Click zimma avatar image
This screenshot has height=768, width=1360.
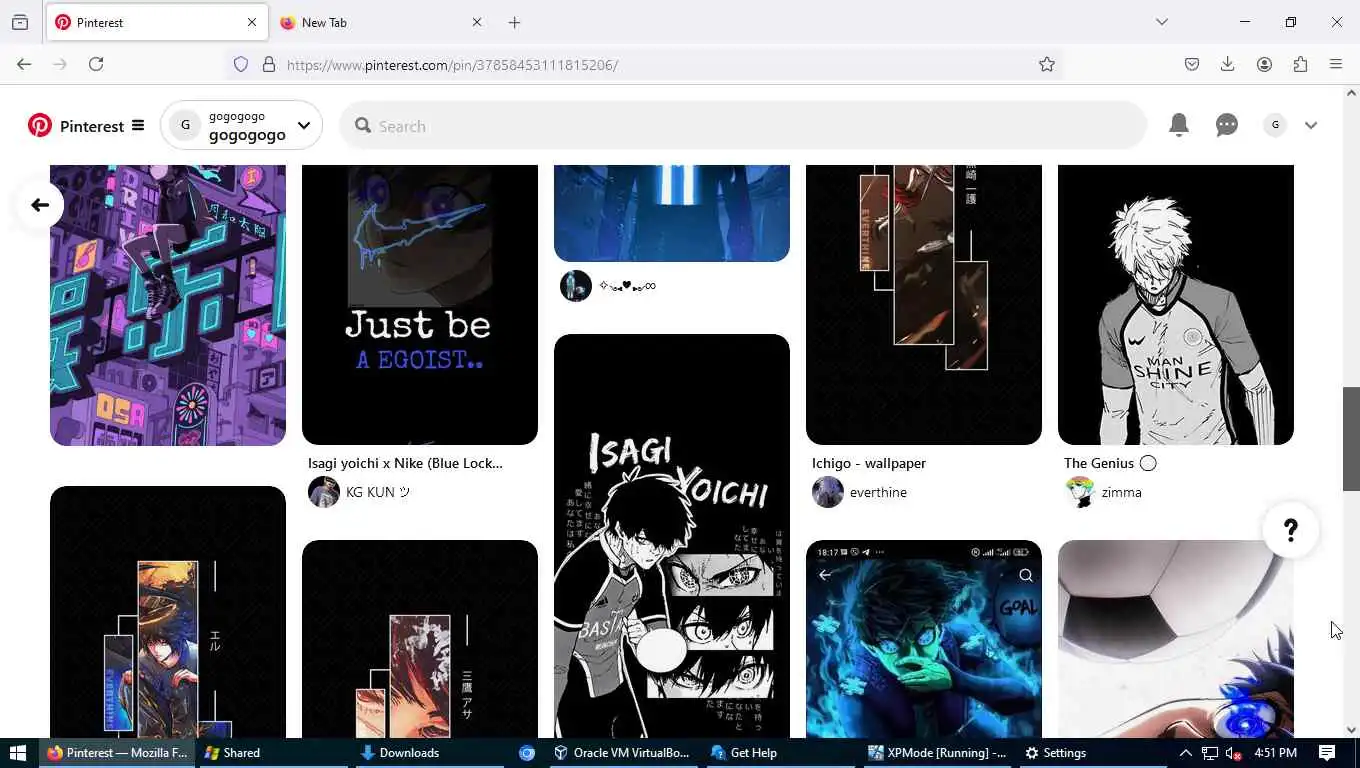1080,492
